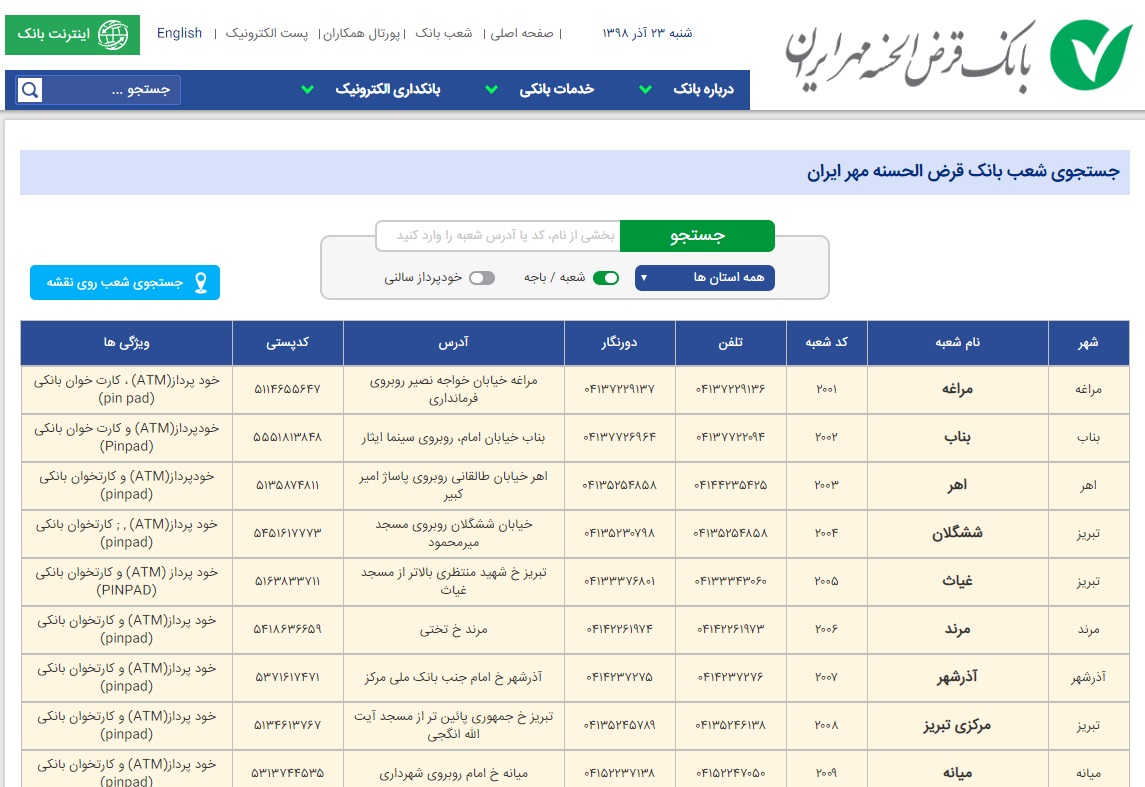Focus the branch name/code search field

[498, 236]
